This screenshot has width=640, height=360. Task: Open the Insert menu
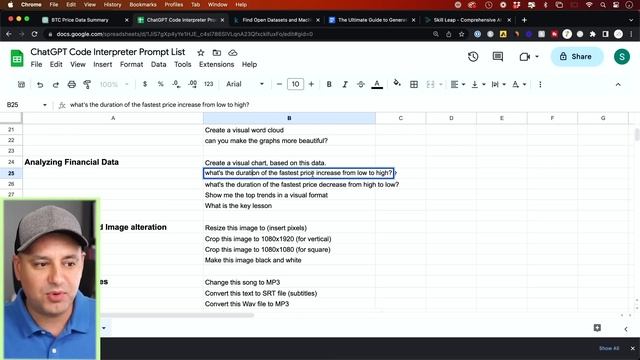102,64
